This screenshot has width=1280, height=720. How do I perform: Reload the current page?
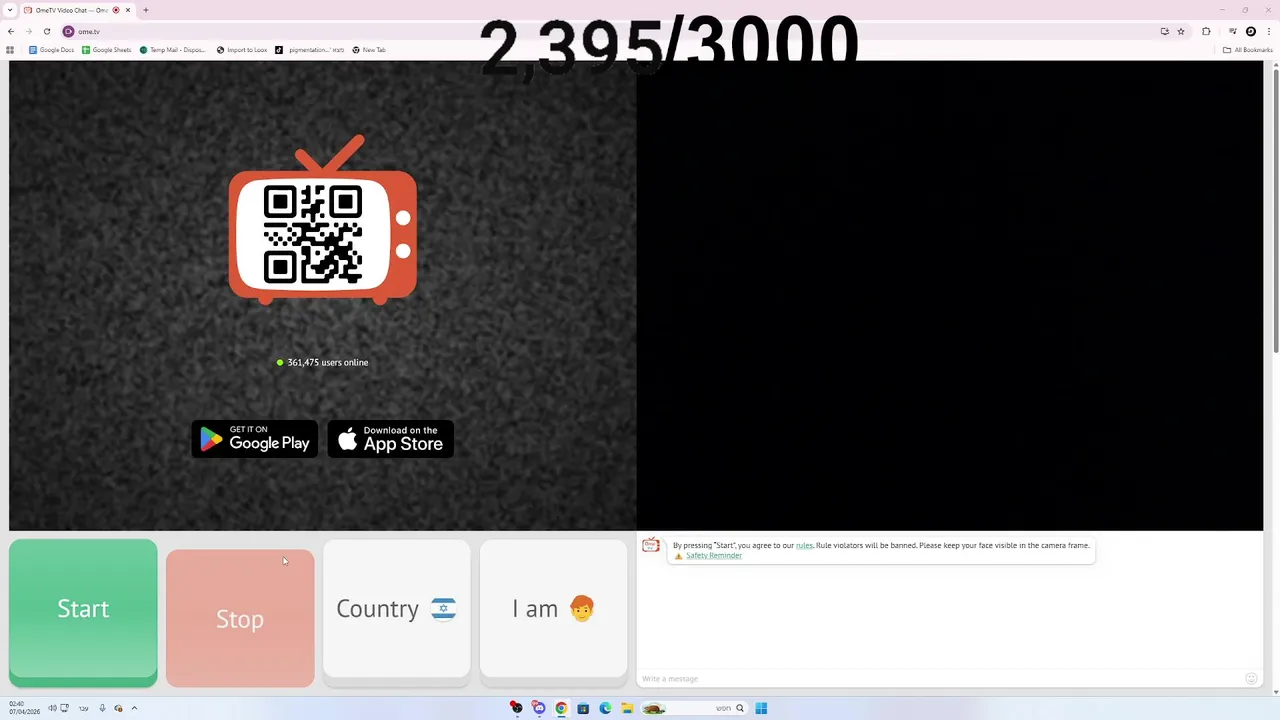click(x=46, y=31)
